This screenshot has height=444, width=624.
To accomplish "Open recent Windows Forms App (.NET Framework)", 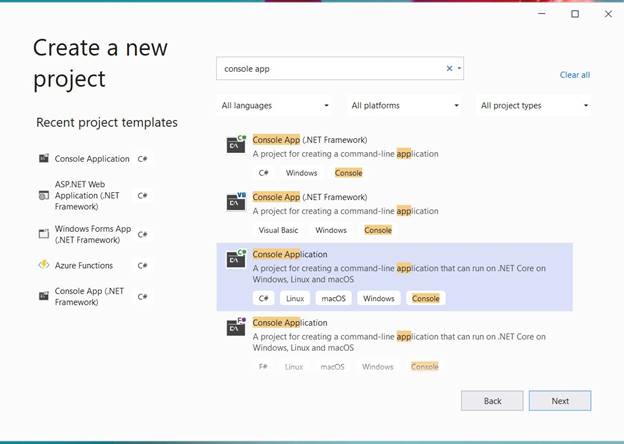I will [95, 234].
